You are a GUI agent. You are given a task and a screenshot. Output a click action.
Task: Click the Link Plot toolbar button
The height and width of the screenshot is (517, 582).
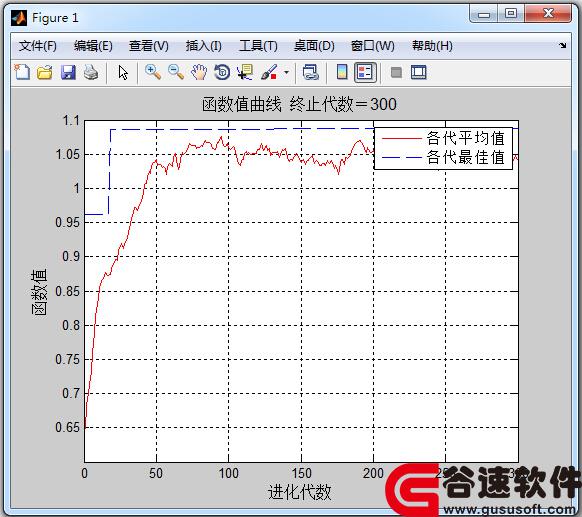pos(311,72)
